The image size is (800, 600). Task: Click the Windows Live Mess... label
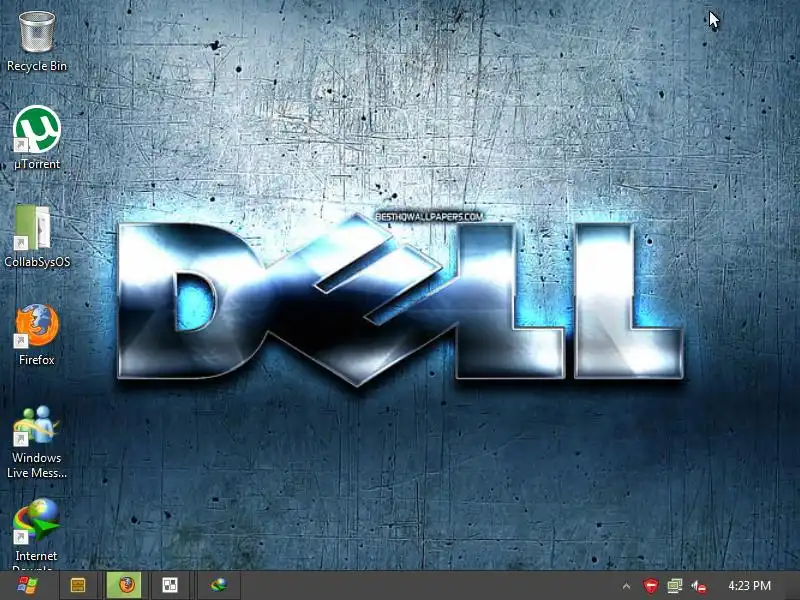(x=37, y=465)
